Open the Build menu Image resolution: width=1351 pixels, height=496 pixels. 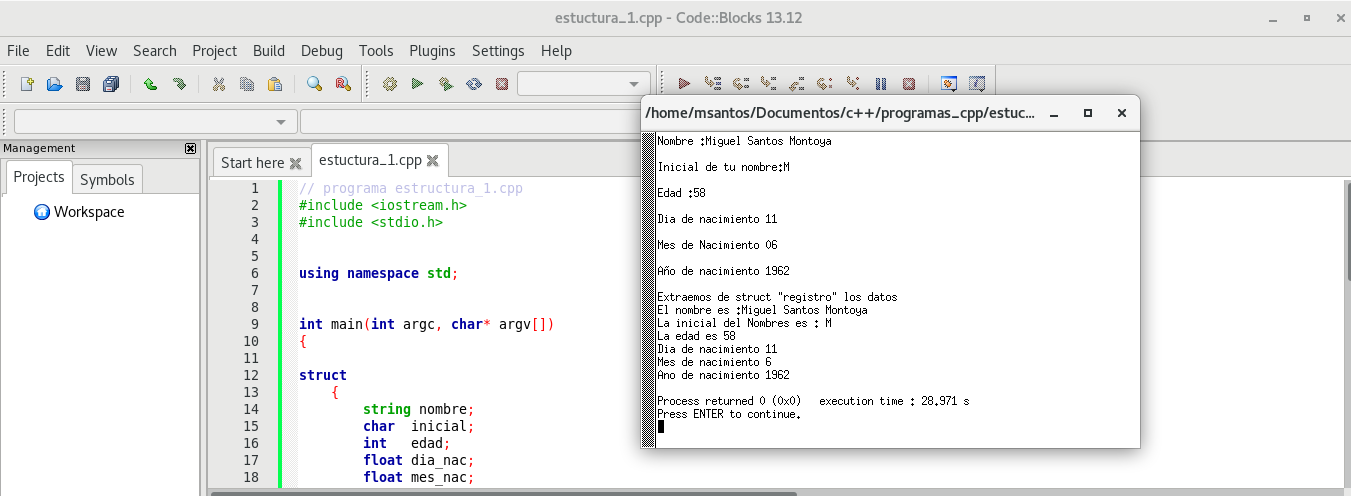(268, 50)
